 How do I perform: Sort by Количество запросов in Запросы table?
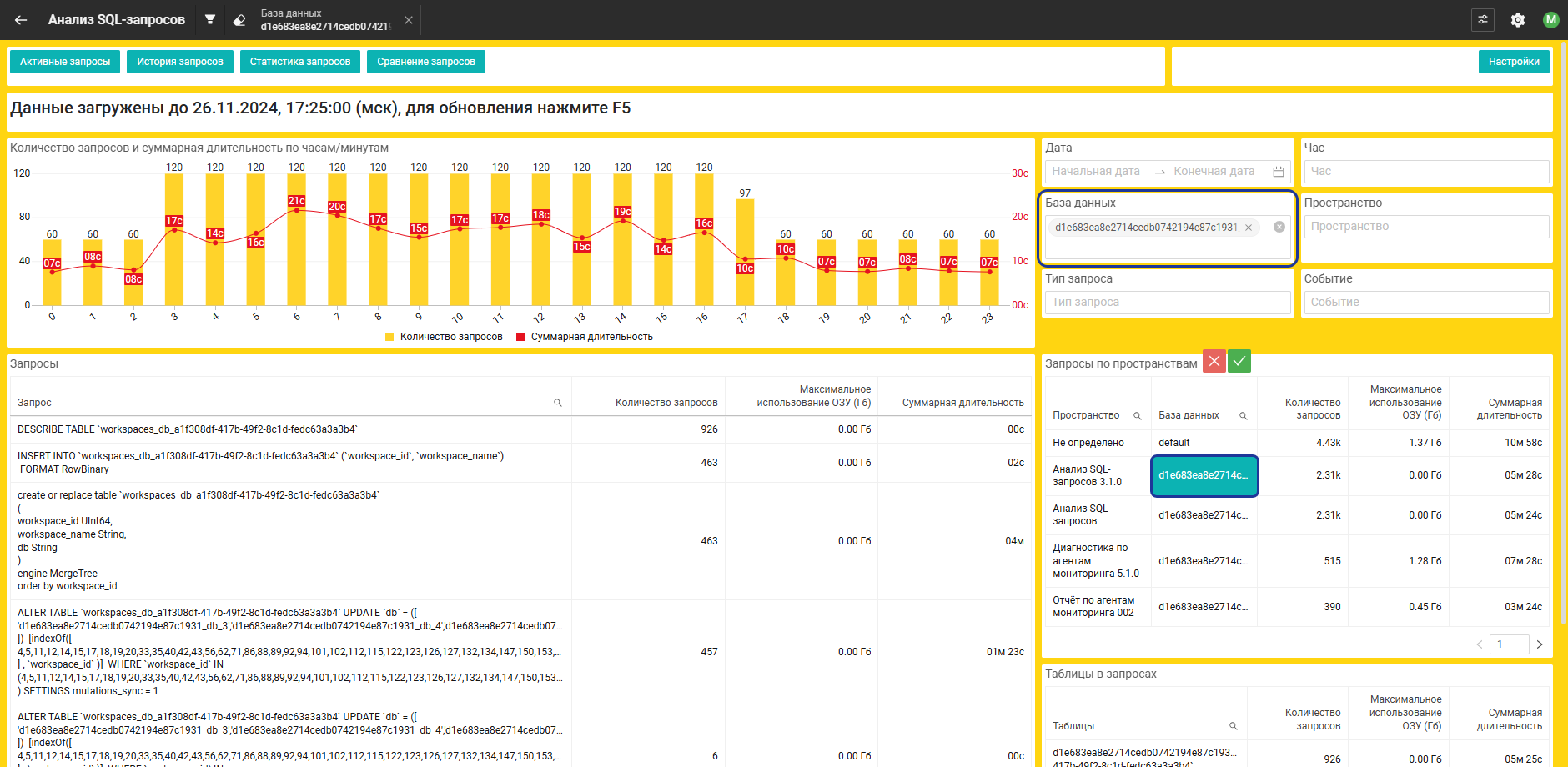tap(666, 403)
